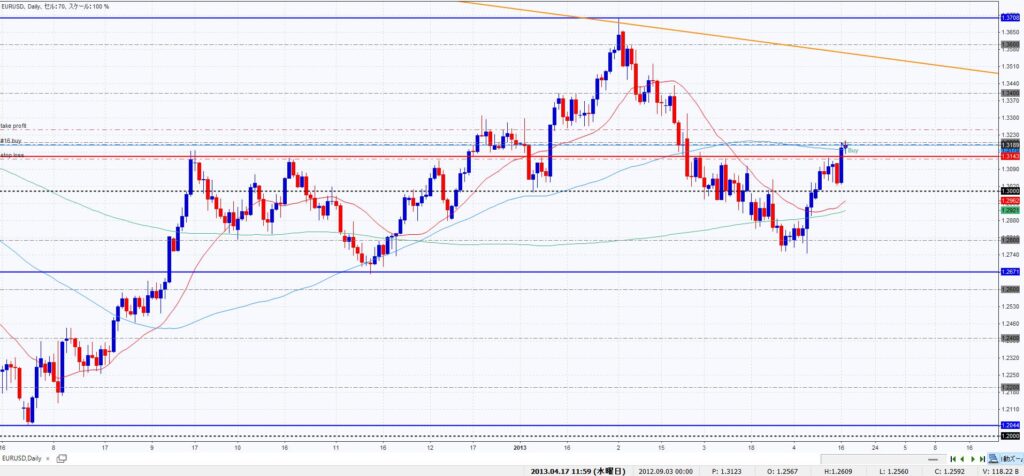Click the #16 buy order label
This screenshot has width=1024, height=476.
coord(12,142)
